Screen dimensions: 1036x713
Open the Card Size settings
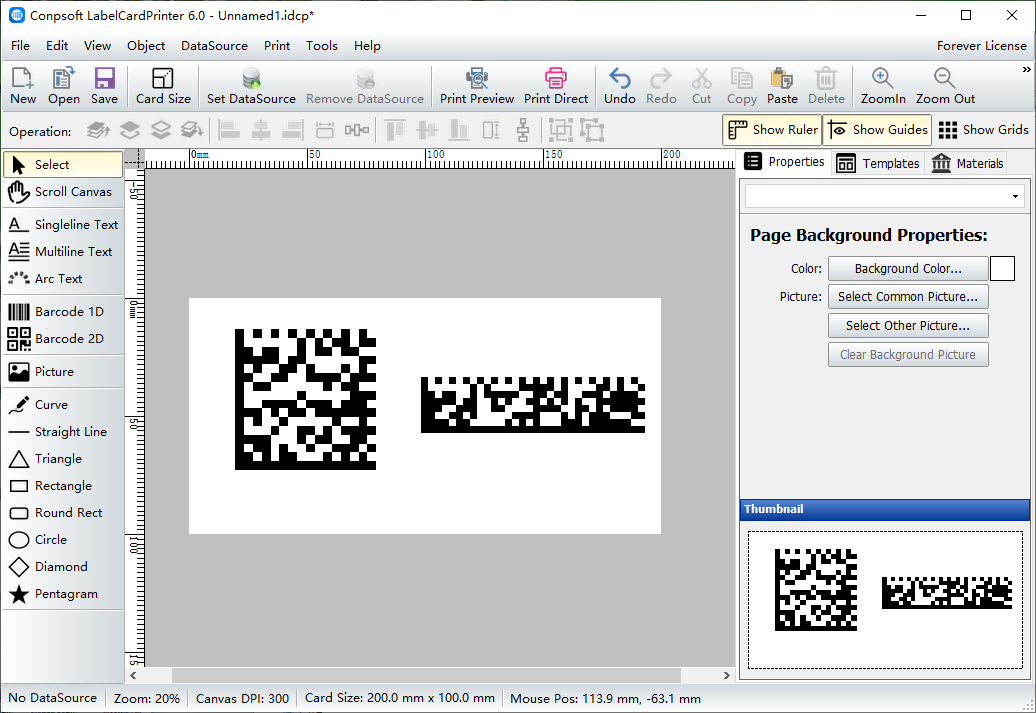tap(163, 86)
